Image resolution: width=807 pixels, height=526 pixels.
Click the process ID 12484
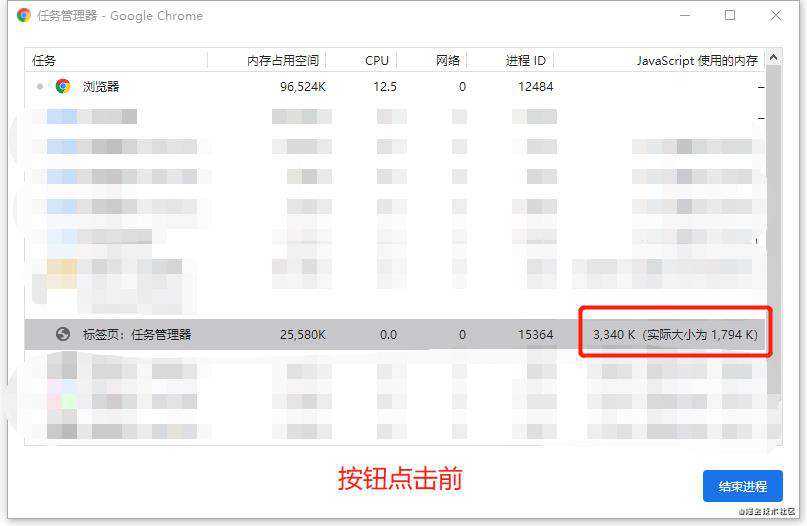535,86
